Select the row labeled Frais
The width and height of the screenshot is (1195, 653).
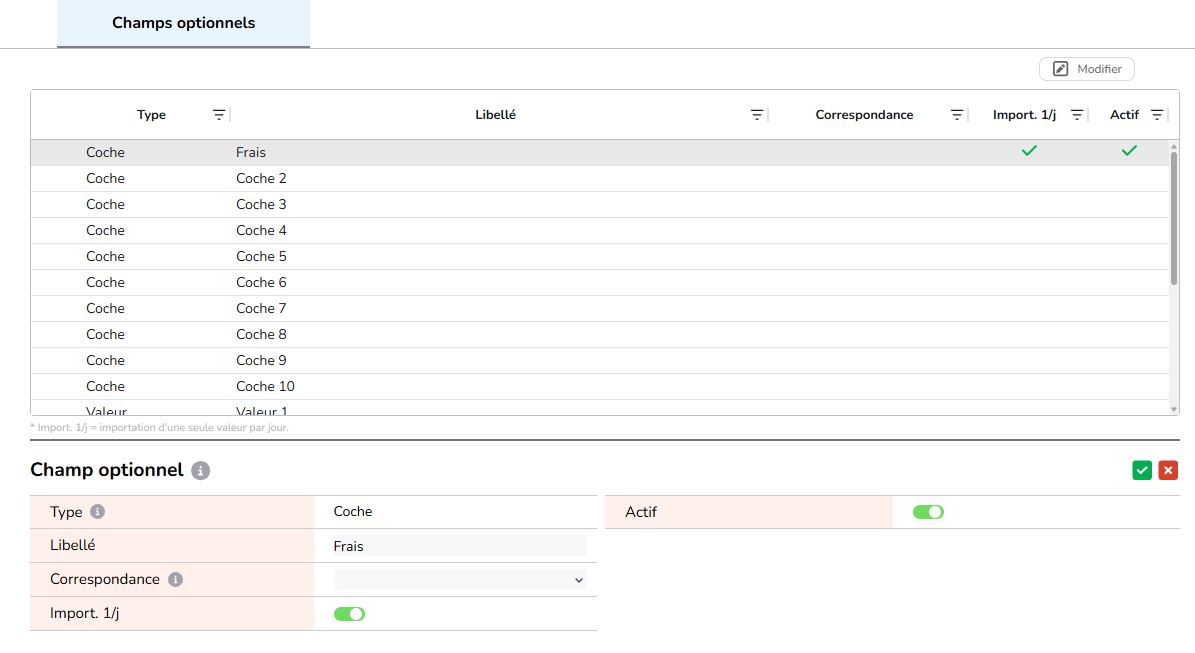[600, 152]
